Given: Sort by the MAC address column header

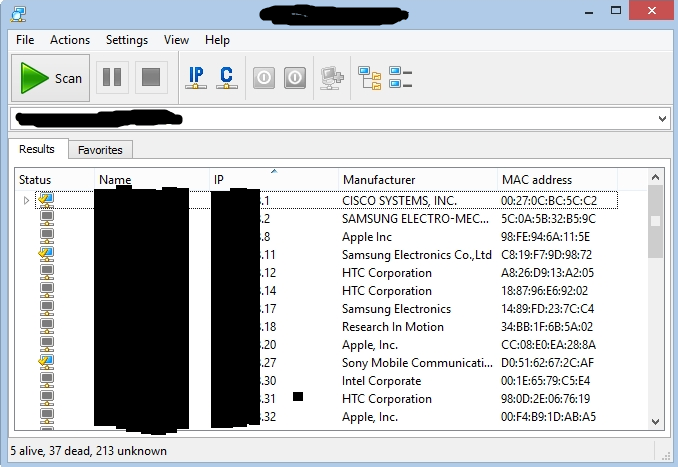Looking at the screenshot, I should click(557, 179).
